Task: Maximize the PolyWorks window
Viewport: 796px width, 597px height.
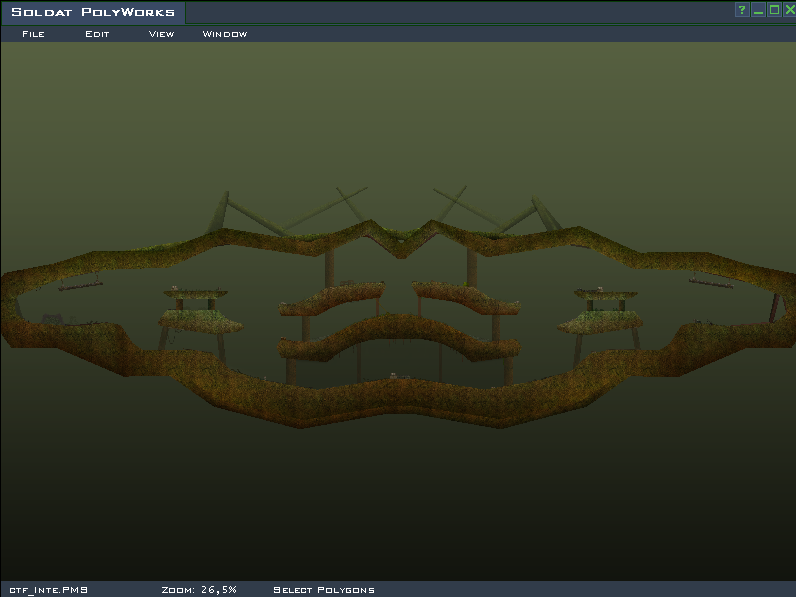Action: pyautogui.click(x=774, y=10)
